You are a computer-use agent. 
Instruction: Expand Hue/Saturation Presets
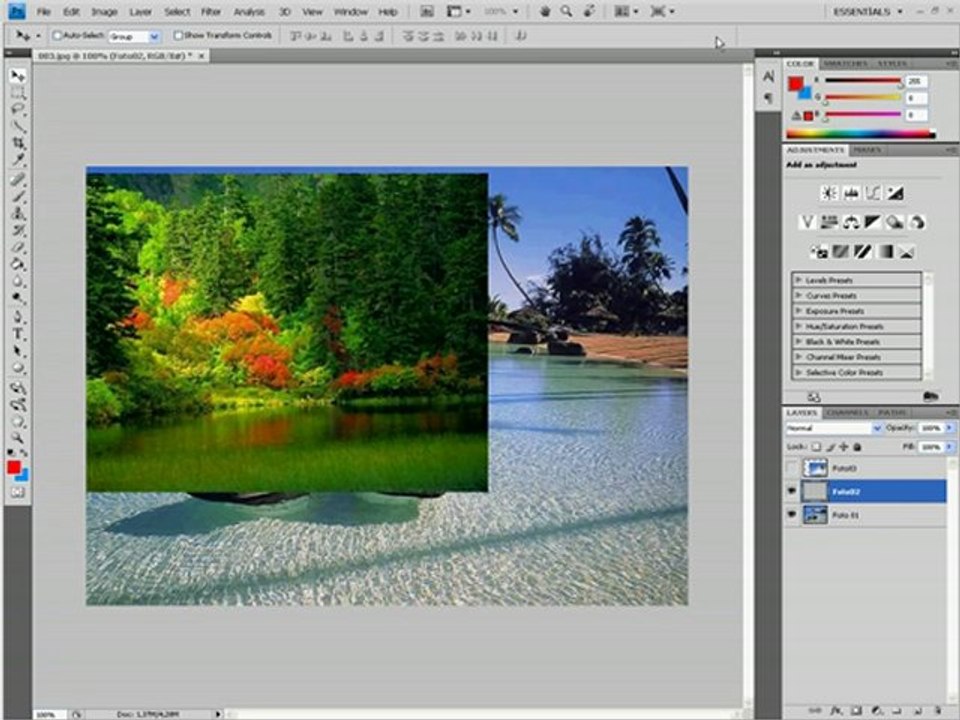coord(798,326)
